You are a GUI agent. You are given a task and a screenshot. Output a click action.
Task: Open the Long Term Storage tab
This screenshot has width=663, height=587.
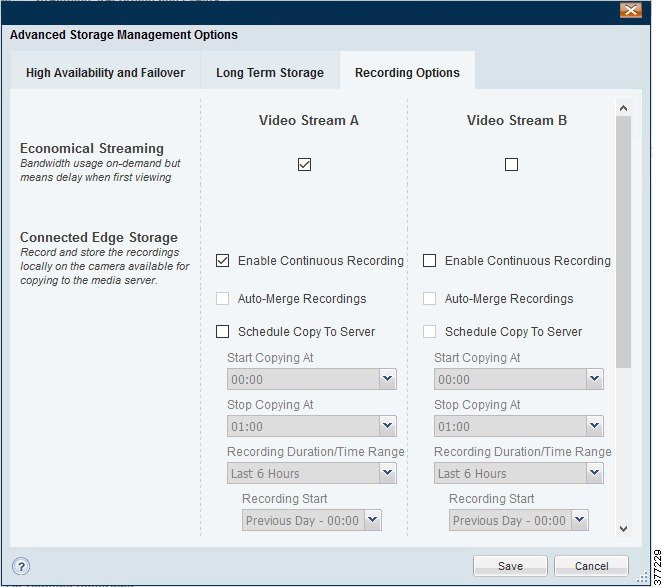[270, 73]
